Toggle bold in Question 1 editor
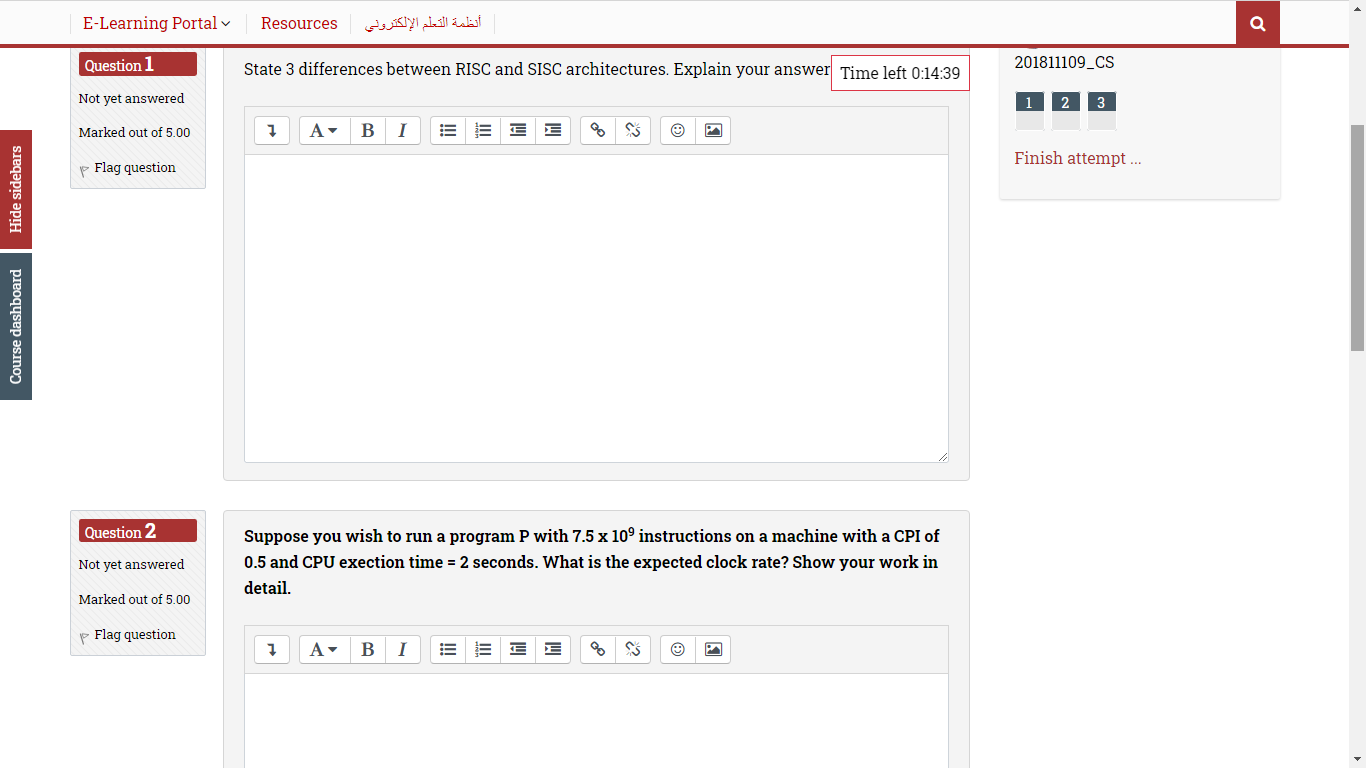1366x768 pixels. pyautogui.click(x=368, y=130)
